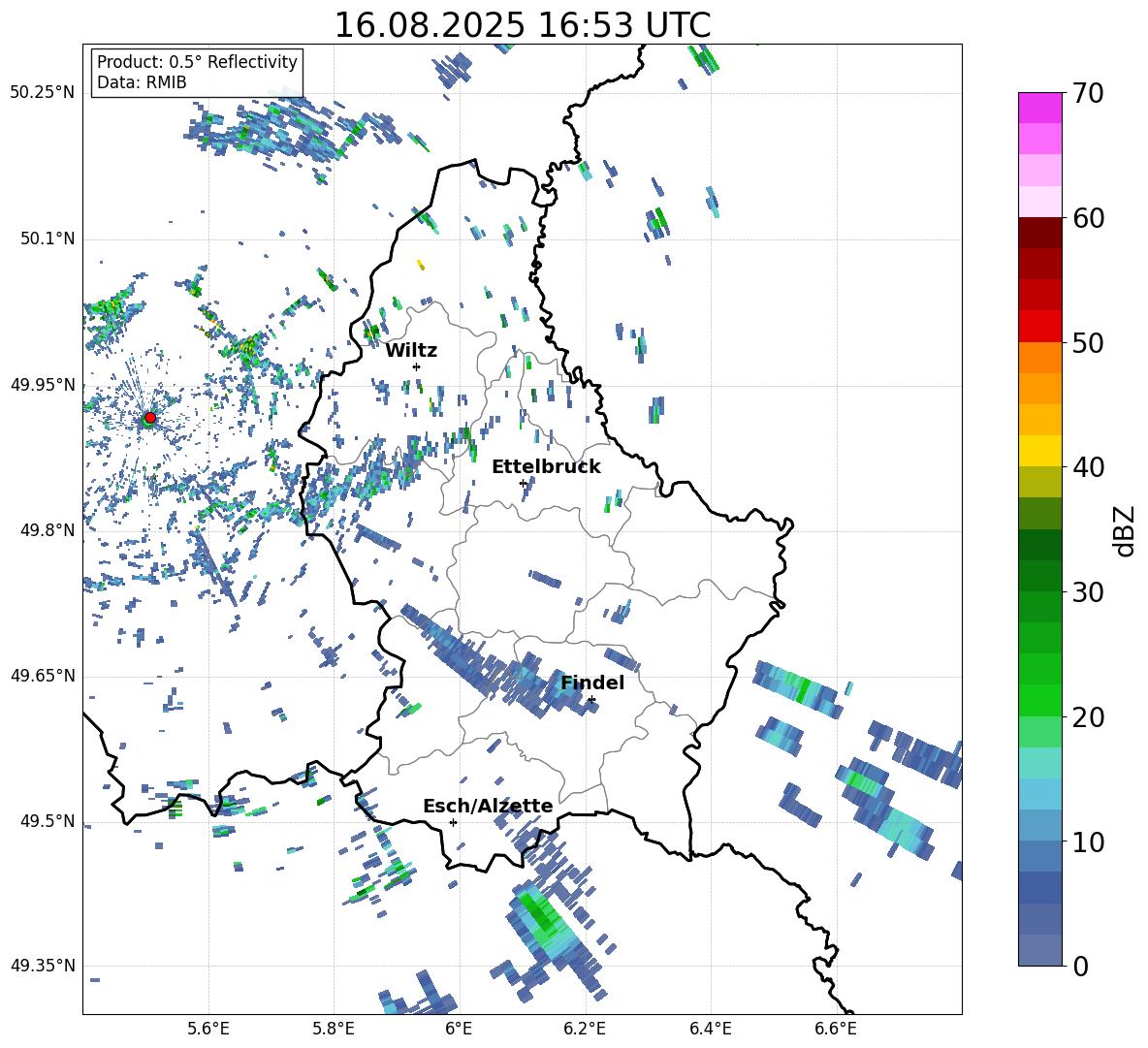Click the 20 colorbar tick label

1088,717
